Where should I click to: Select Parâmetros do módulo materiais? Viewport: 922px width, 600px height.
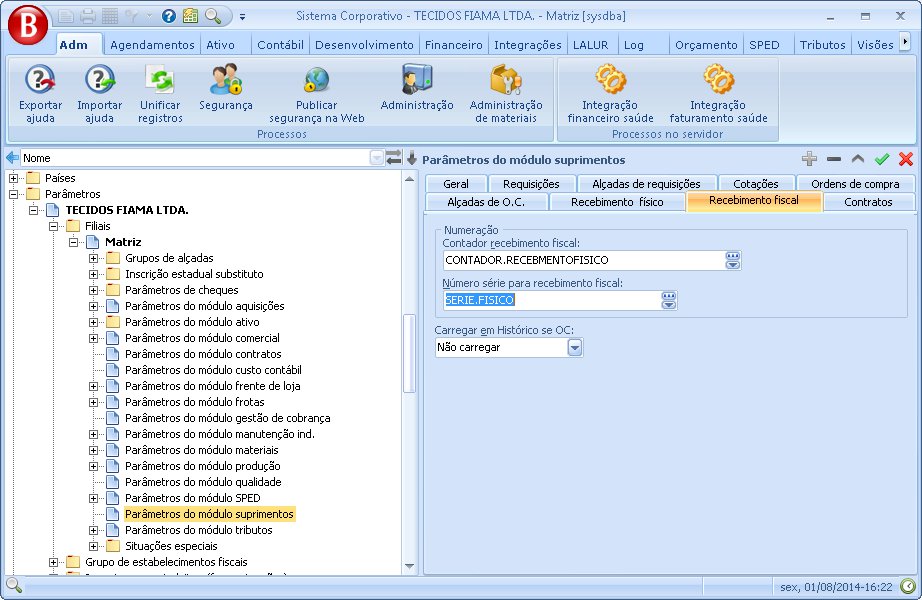tap(202, 450)
